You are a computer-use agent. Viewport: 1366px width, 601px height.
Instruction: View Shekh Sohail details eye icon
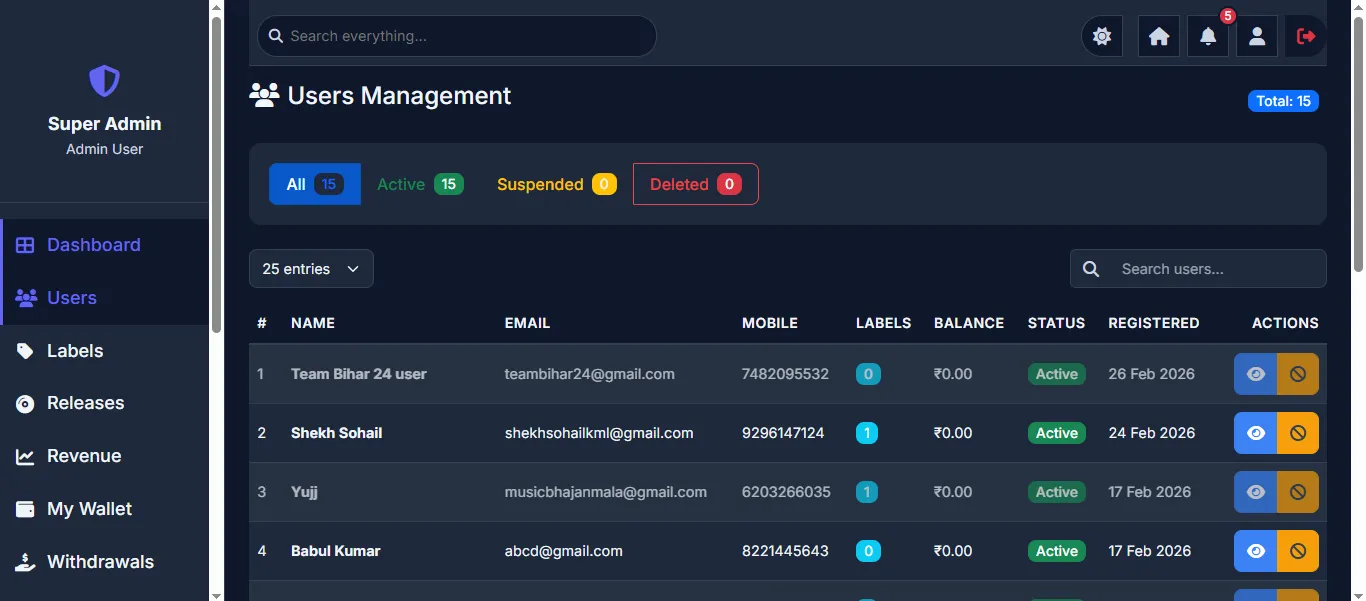click(1256, 433)
